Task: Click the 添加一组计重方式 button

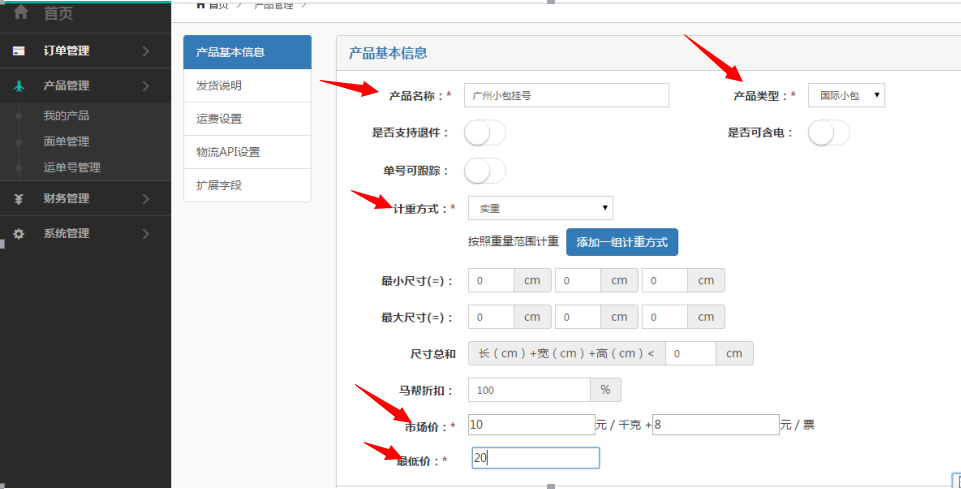Action: click(622, 242)
